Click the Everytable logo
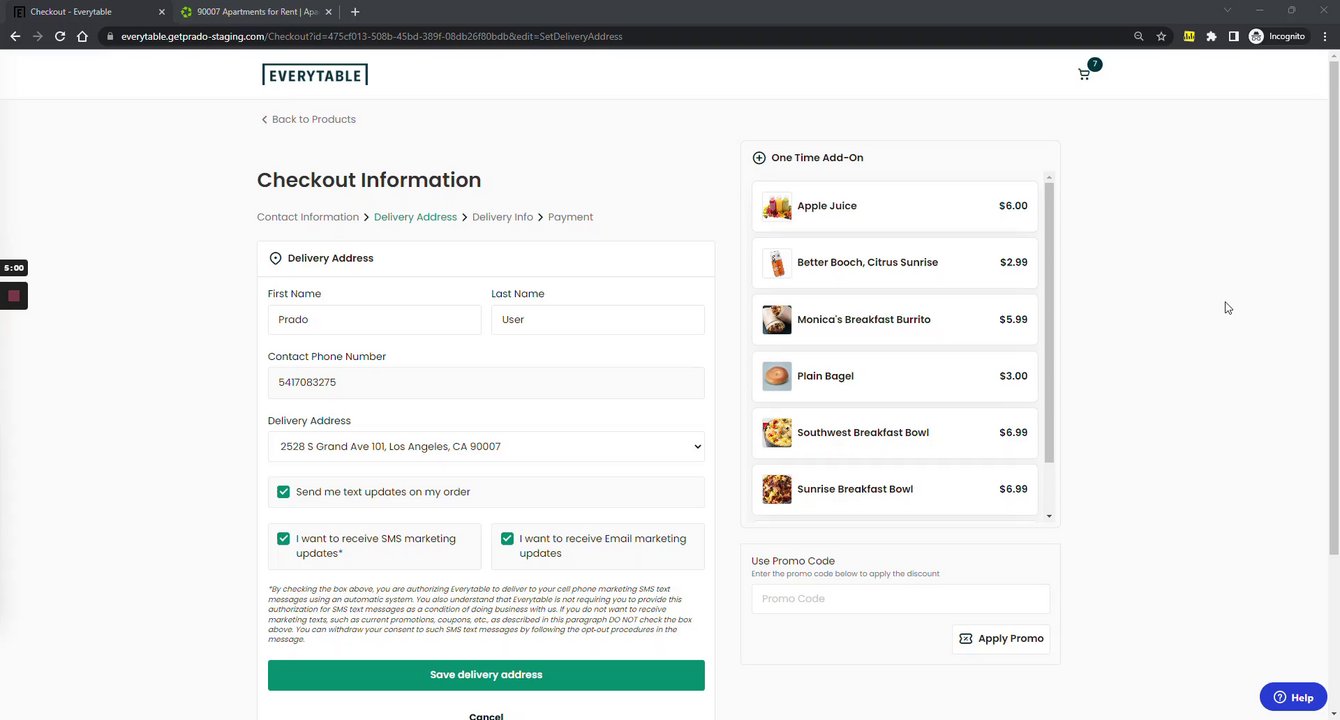This screenshot has width=1340, height=720. (315, 75)
